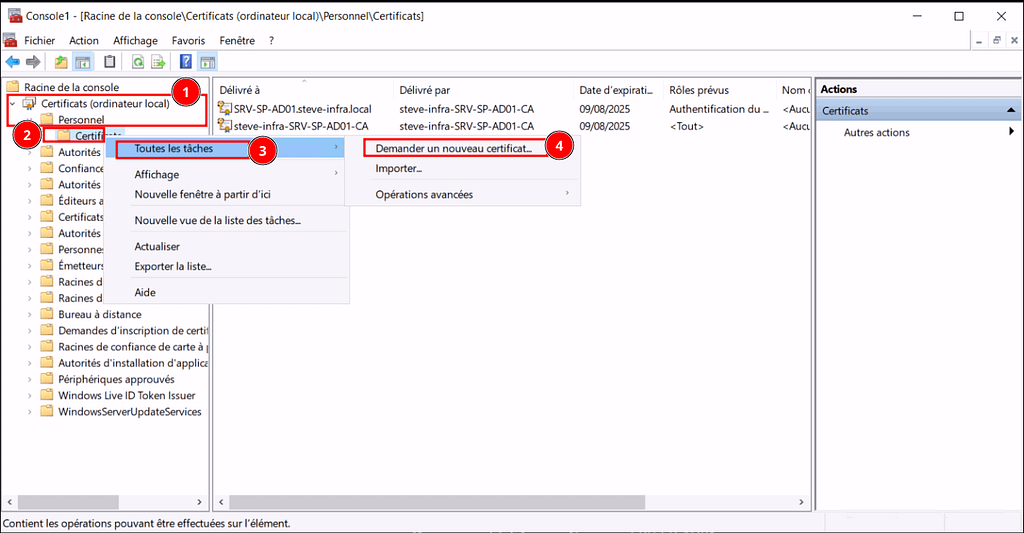The image size is (1024, 533).
Task: Collapse the Certificats section in Actions pane
Action: pyautogui.click(x=1011, y=111)
